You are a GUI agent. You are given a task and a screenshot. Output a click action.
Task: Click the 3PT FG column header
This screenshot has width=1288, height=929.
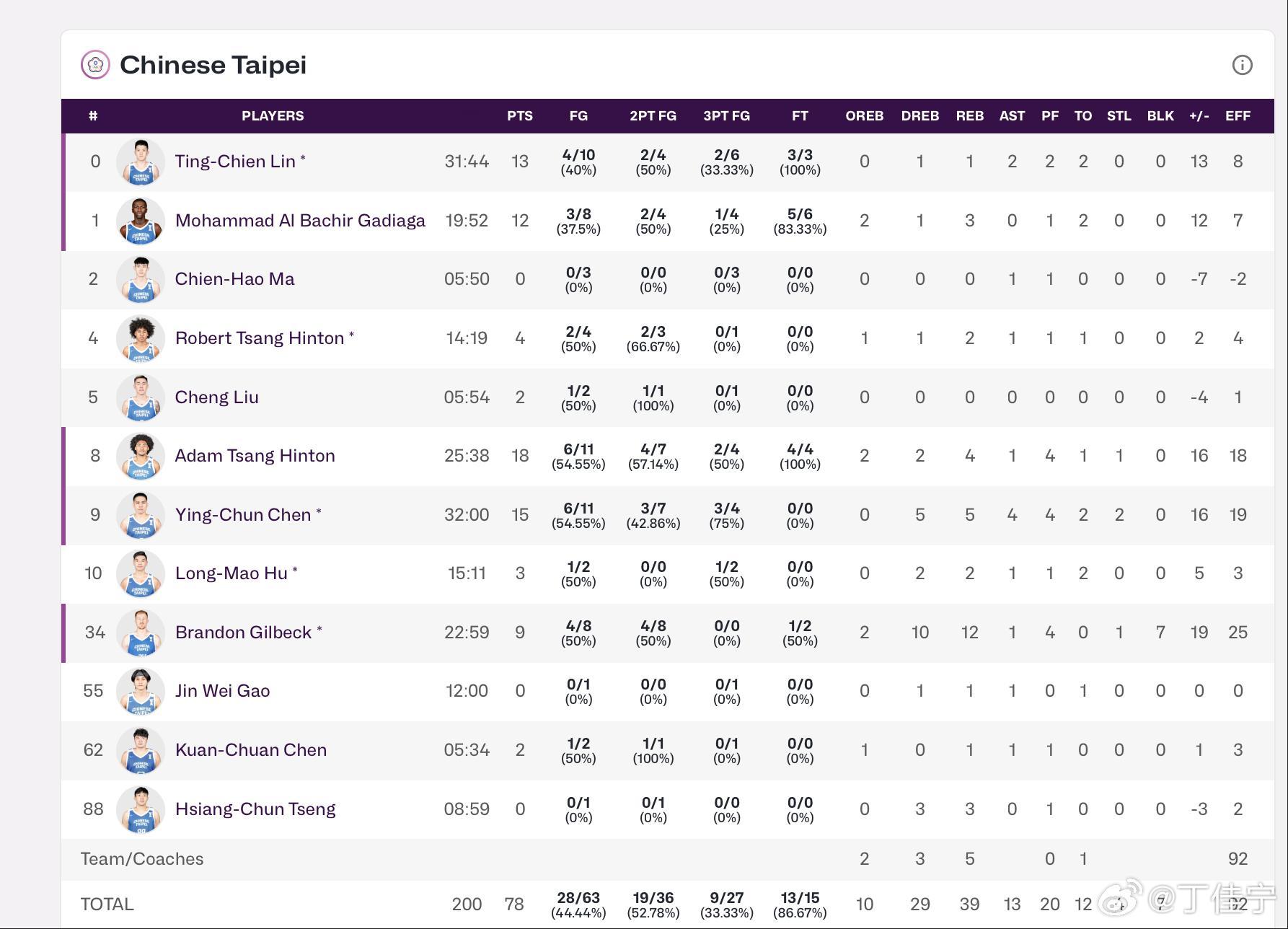(x=726, y=116)
